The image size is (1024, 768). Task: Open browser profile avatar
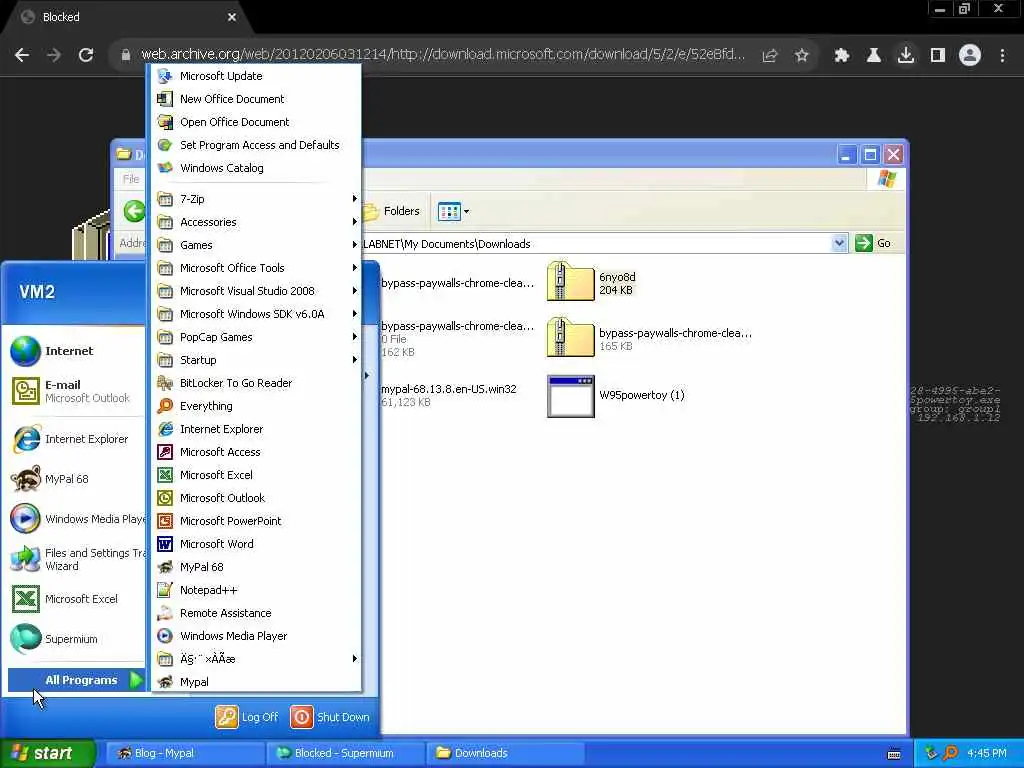pos(970,55)
